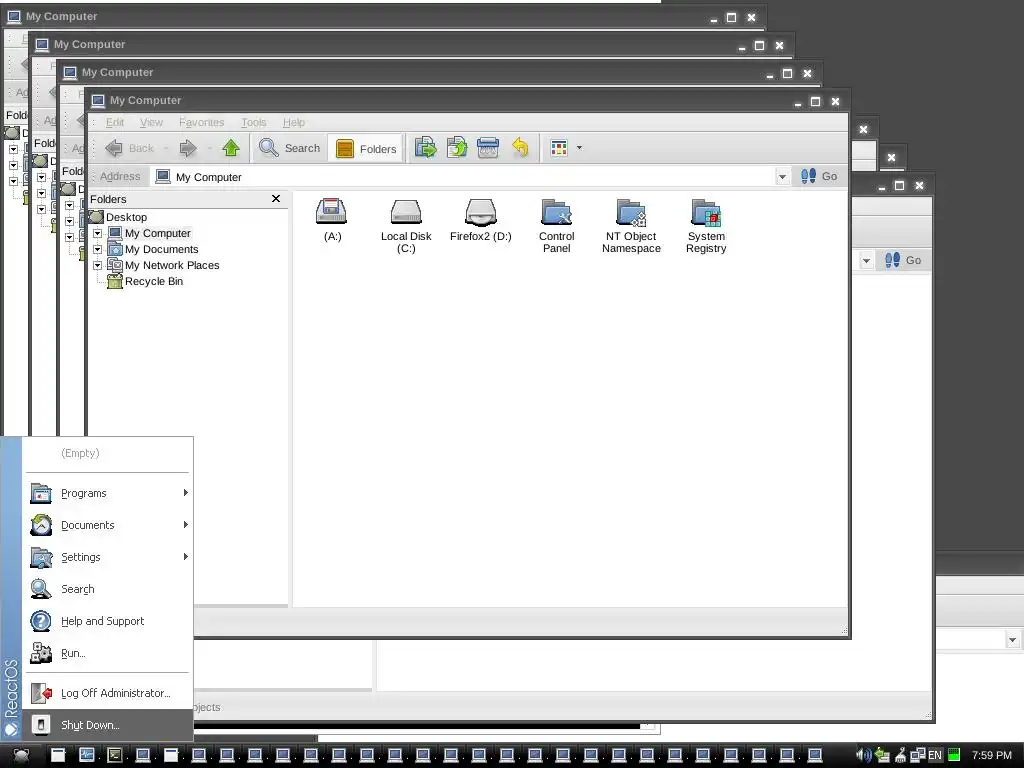Select Desktop in the folder tree
This screenshot has height=768, width=1024.
click(x=127, y=217)
